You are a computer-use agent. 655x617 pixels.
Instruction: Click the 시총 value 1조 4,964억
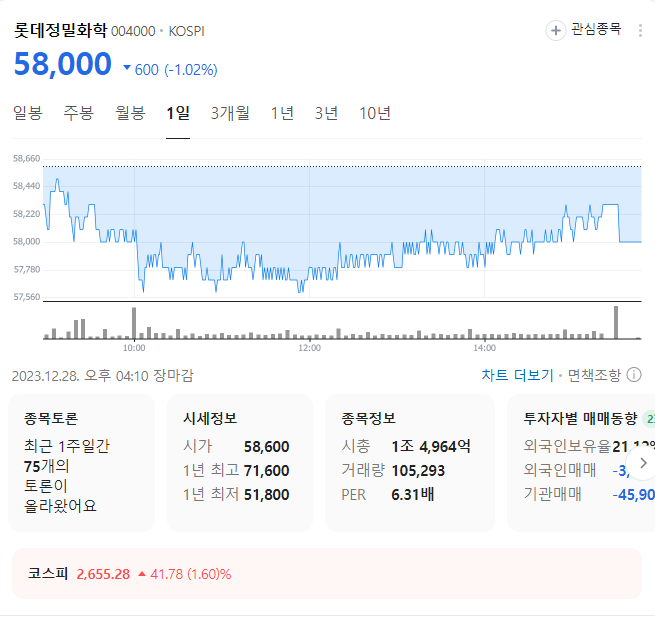[431, 447]
